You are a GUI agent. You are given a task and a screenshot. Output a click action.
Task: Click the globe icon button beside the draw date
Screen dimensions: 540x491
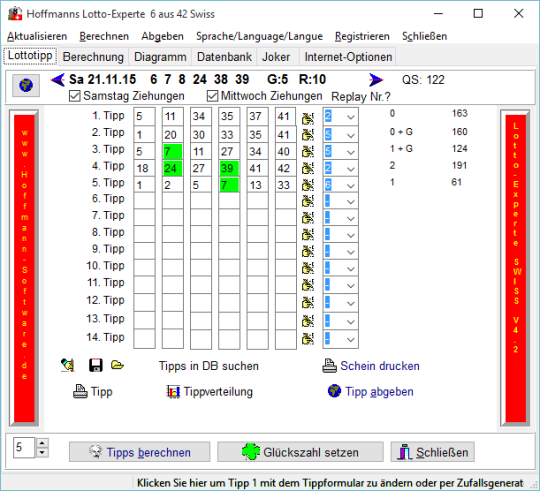[x=26, y=85]
